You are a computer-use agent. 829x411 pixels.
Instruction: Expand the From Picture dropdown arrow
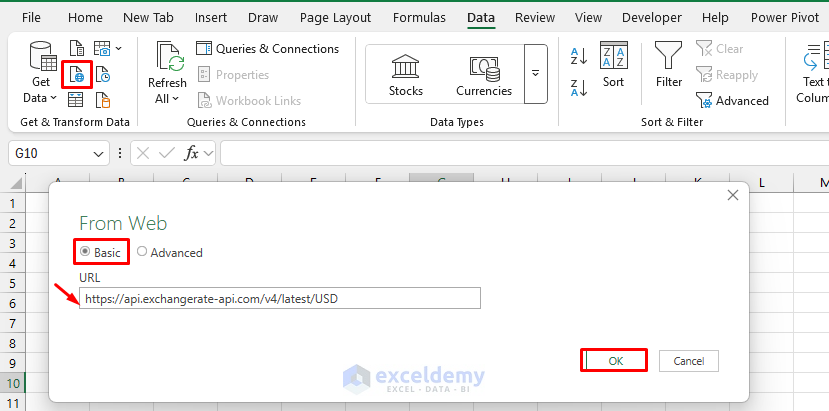tap(118, 48)
